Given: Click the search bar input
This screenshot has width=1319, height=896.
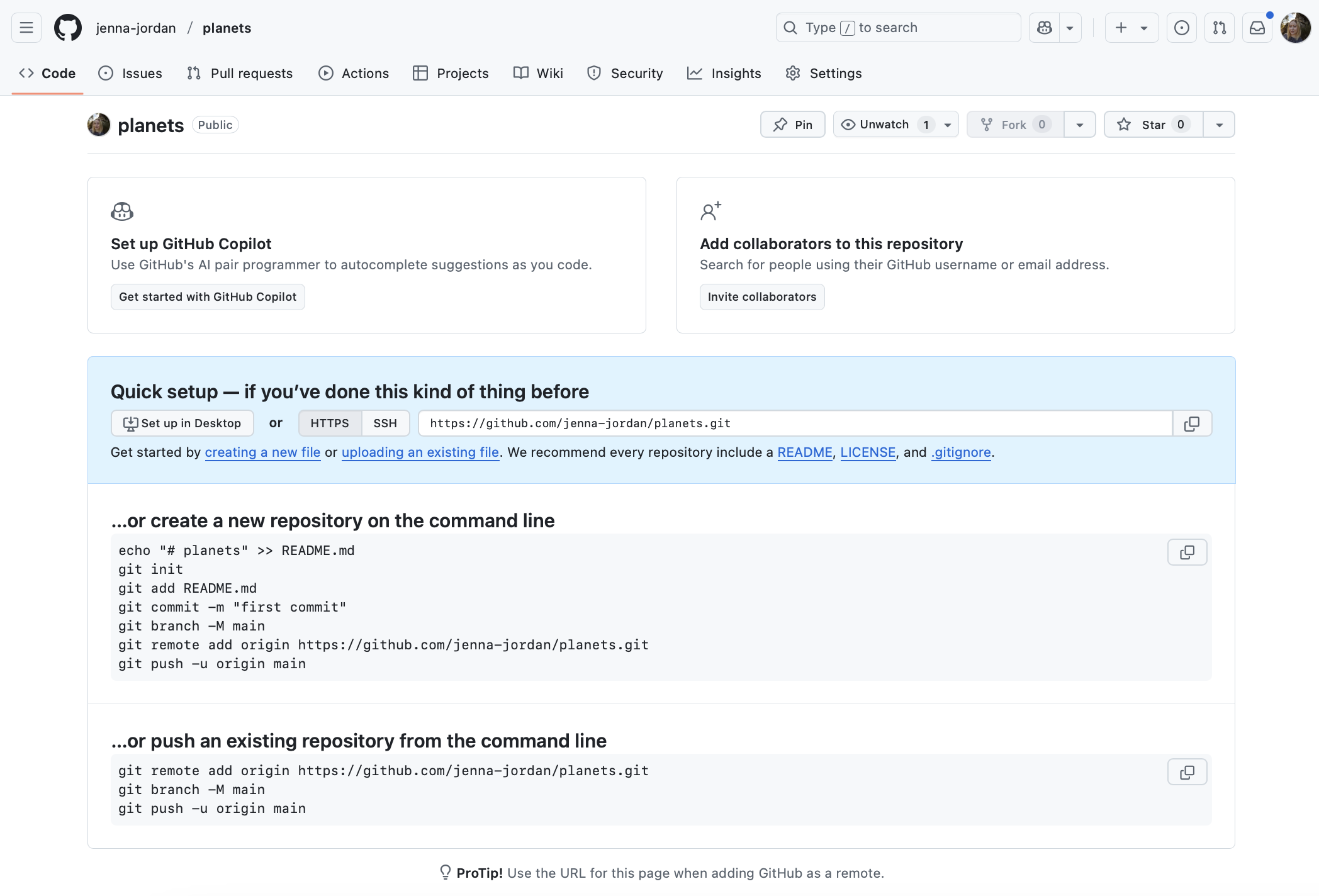Looking at the screenshot, I should pyautogui.click(x=898, y=28).
